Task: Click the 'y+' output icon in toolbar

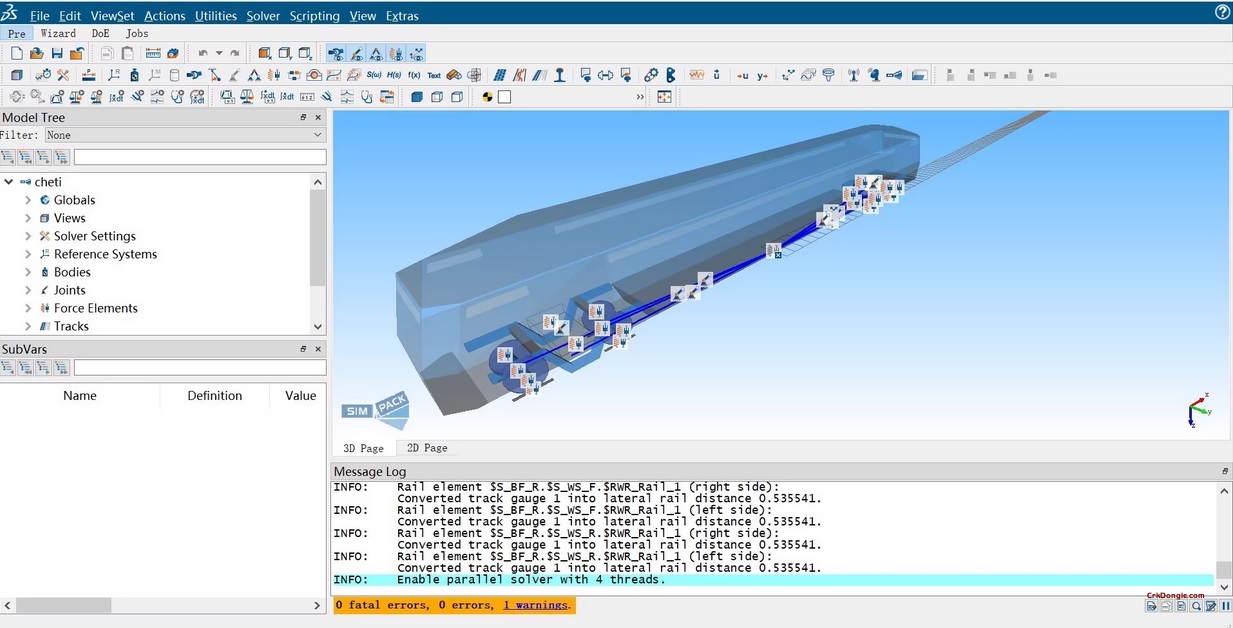Action: tap(763, 75)
